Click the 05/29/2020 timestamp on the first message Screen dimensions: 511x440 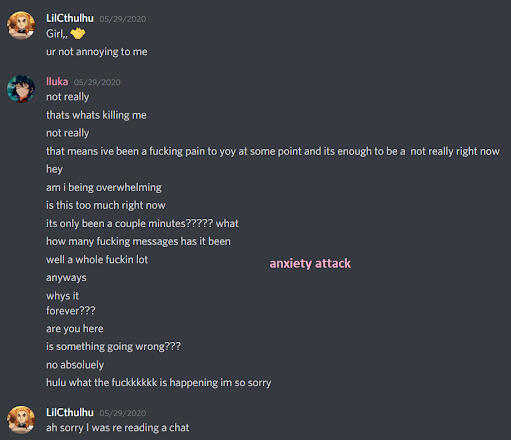tap(123, 19)
